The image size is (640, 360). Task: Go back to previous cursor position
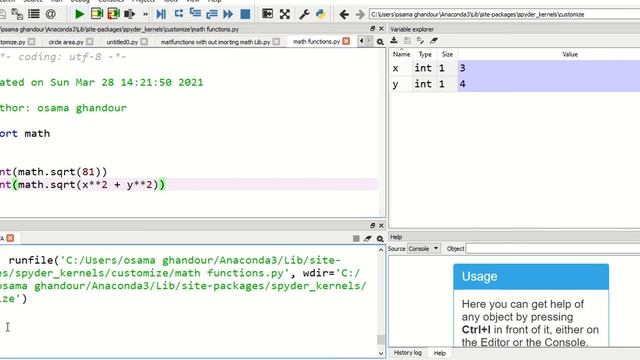tap(344, 15)
